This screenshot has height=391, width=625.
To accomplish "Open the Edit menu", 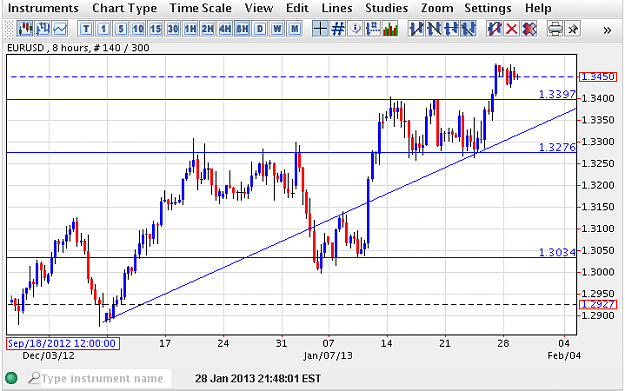I will (297, 8).
